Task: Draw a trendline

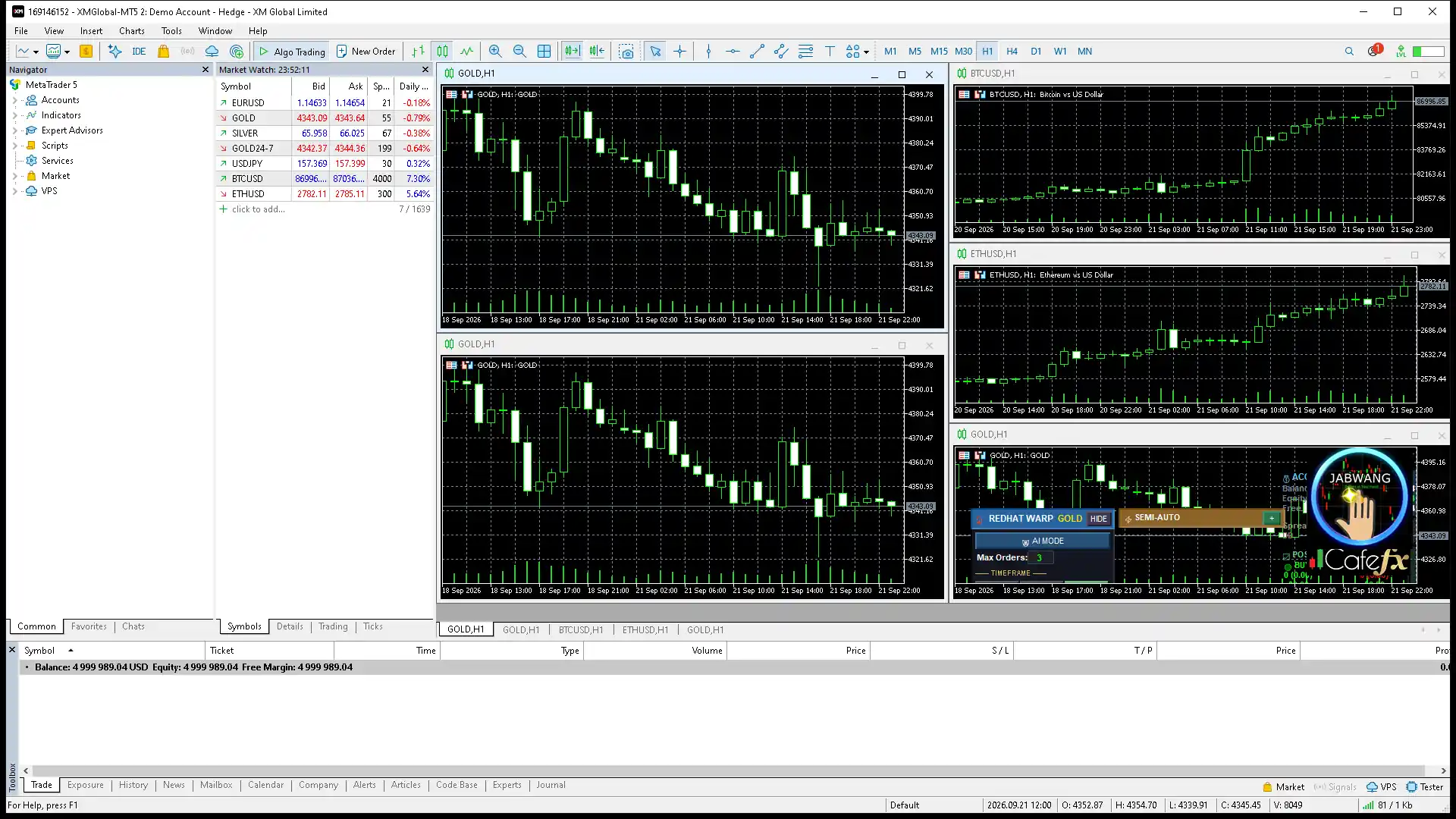Action: 757,52
